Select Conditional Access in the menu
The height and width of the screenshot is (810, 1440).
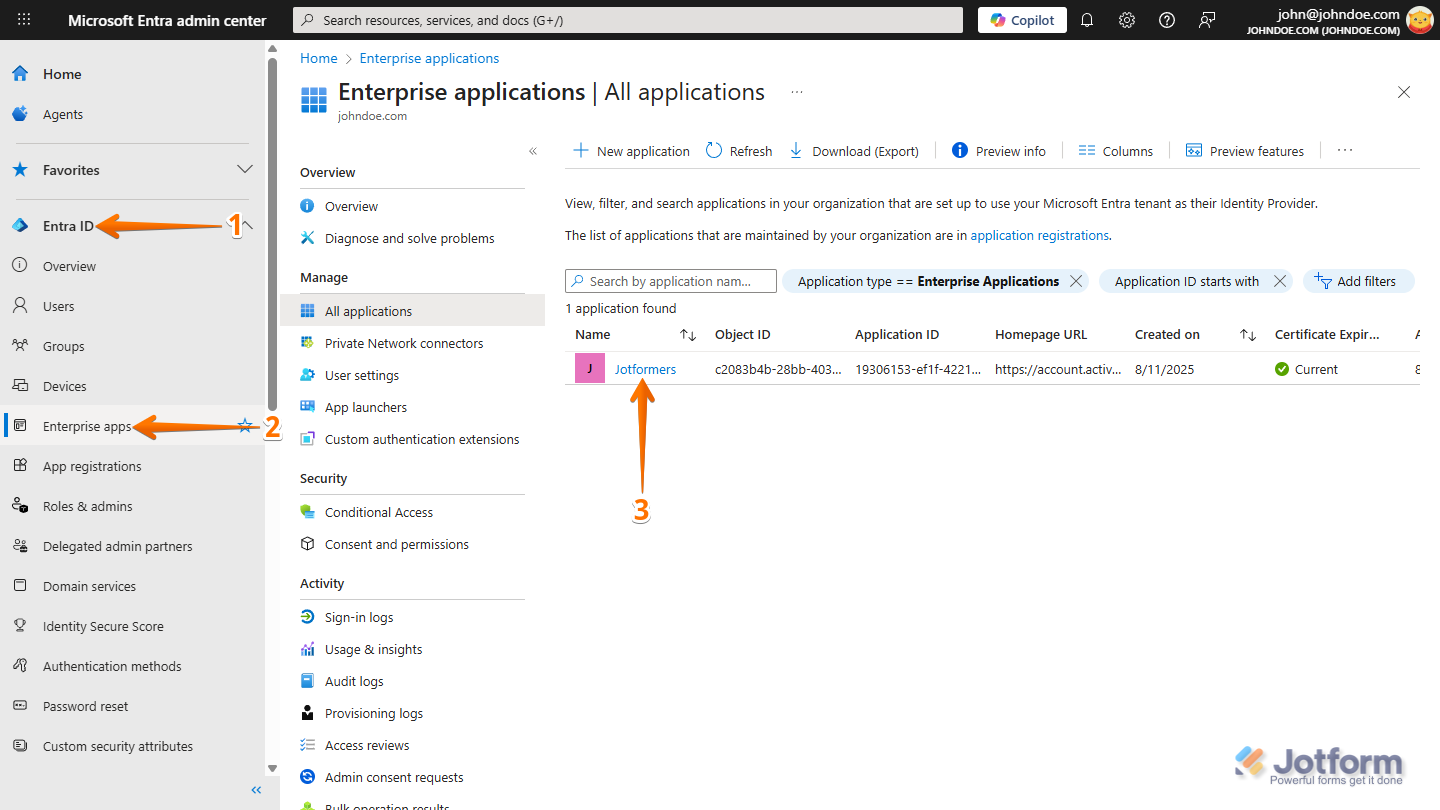coord(379,512)
